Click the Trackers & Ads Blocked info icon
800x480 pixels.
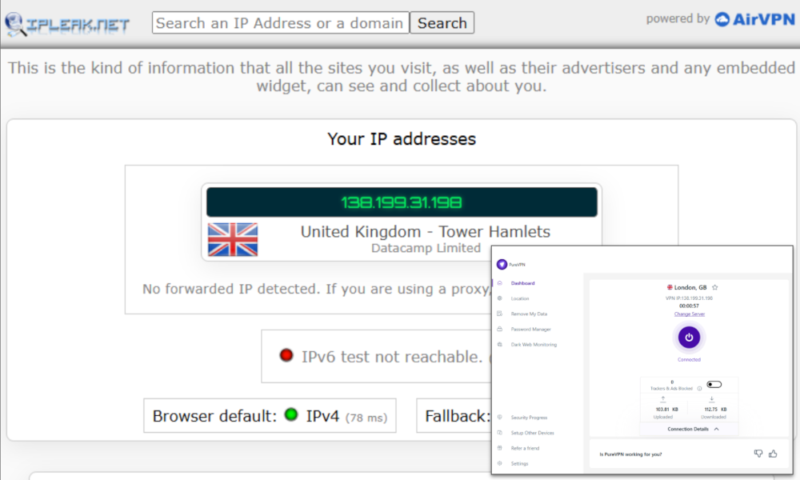click(699, 389)
